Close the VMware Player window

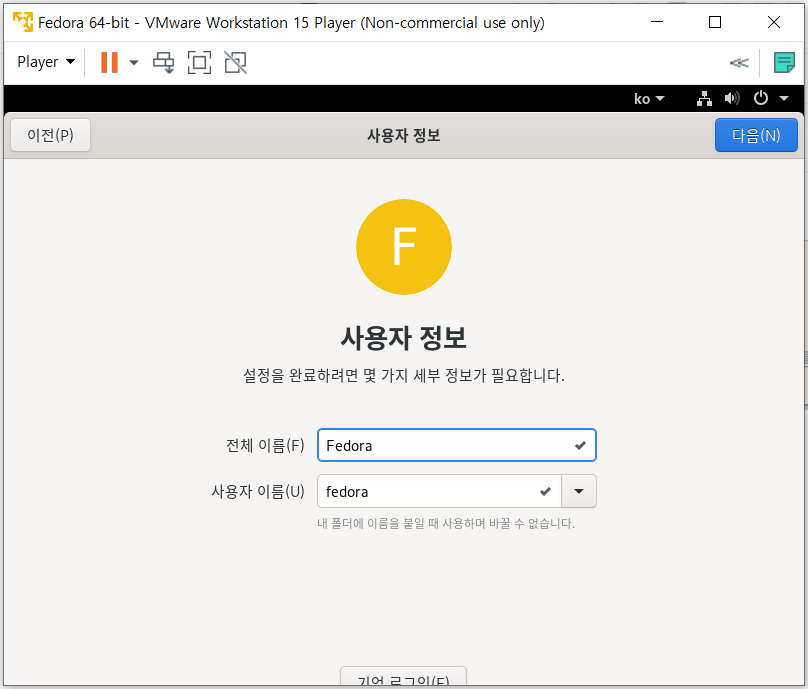pyautogui.click(x=773, y=22)
